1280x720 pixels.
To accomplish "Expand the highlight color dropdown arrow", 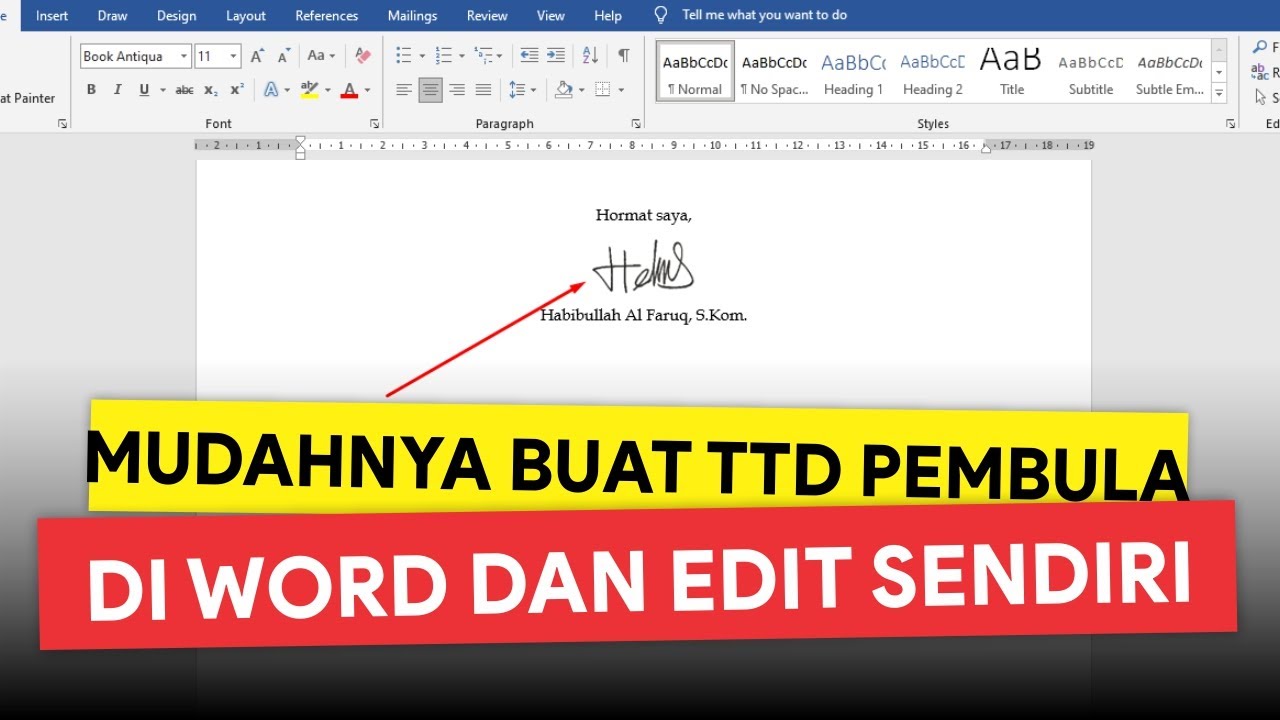I will click(327, 90).
